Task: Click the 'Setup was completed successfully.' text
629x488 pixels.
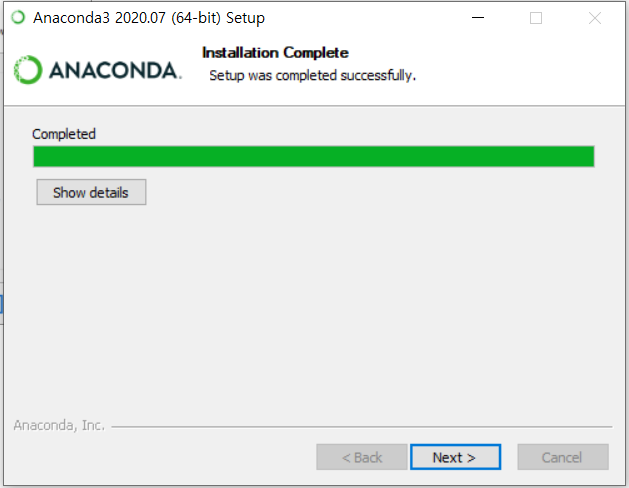Action: (x=312, y=75)
